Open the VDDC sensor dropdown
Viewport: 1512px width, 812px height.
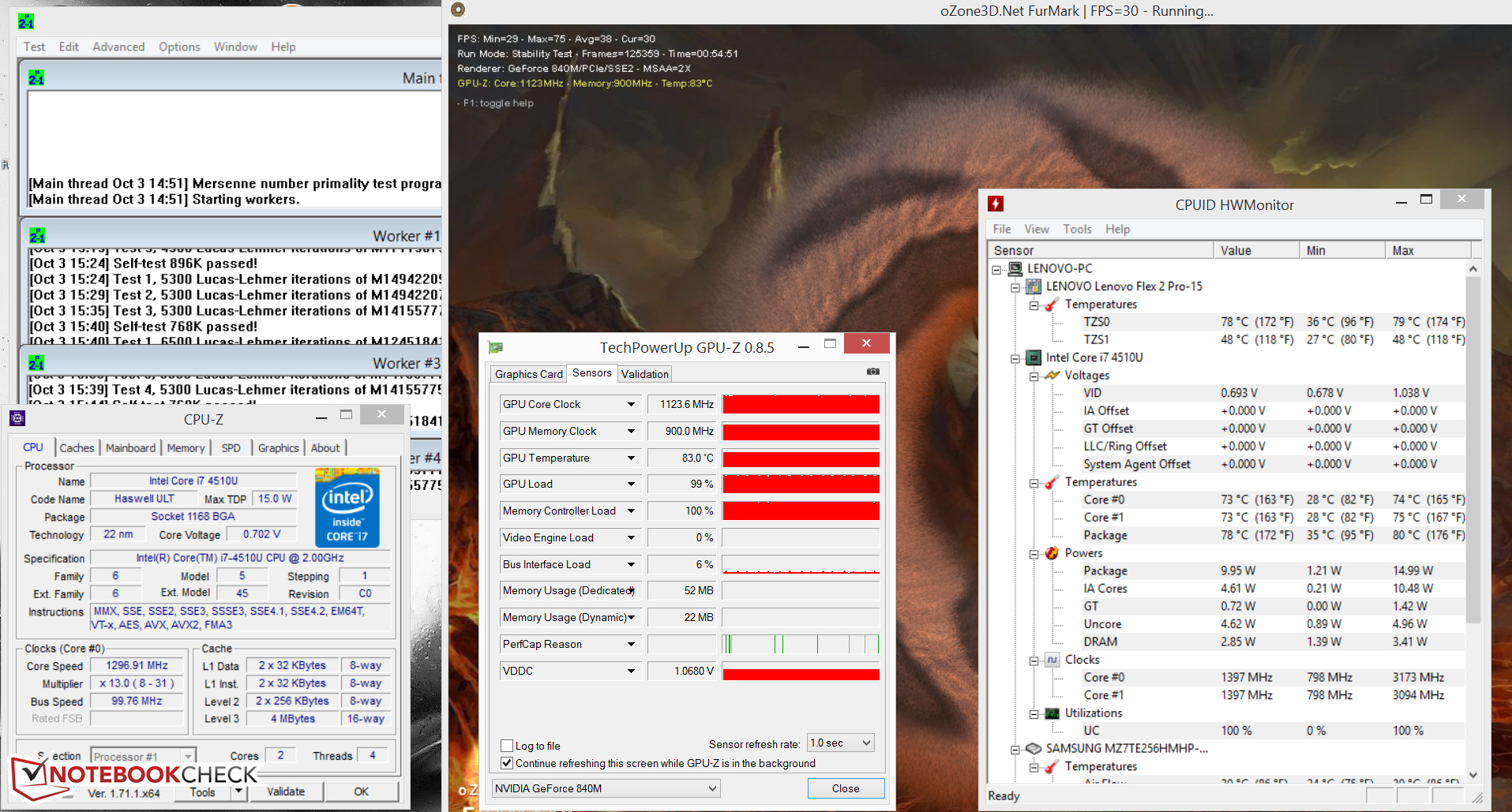[x=631, y=672]
